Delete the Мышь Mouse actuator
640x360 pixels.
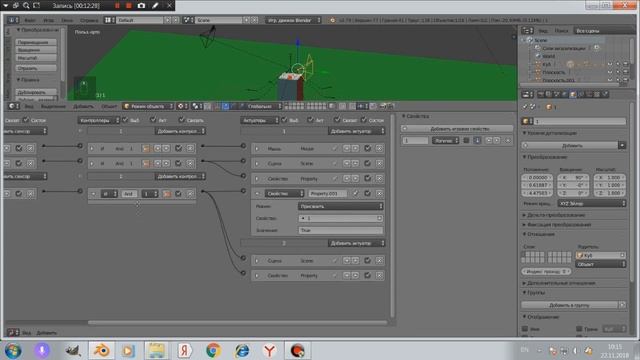[x=380, y=149]
